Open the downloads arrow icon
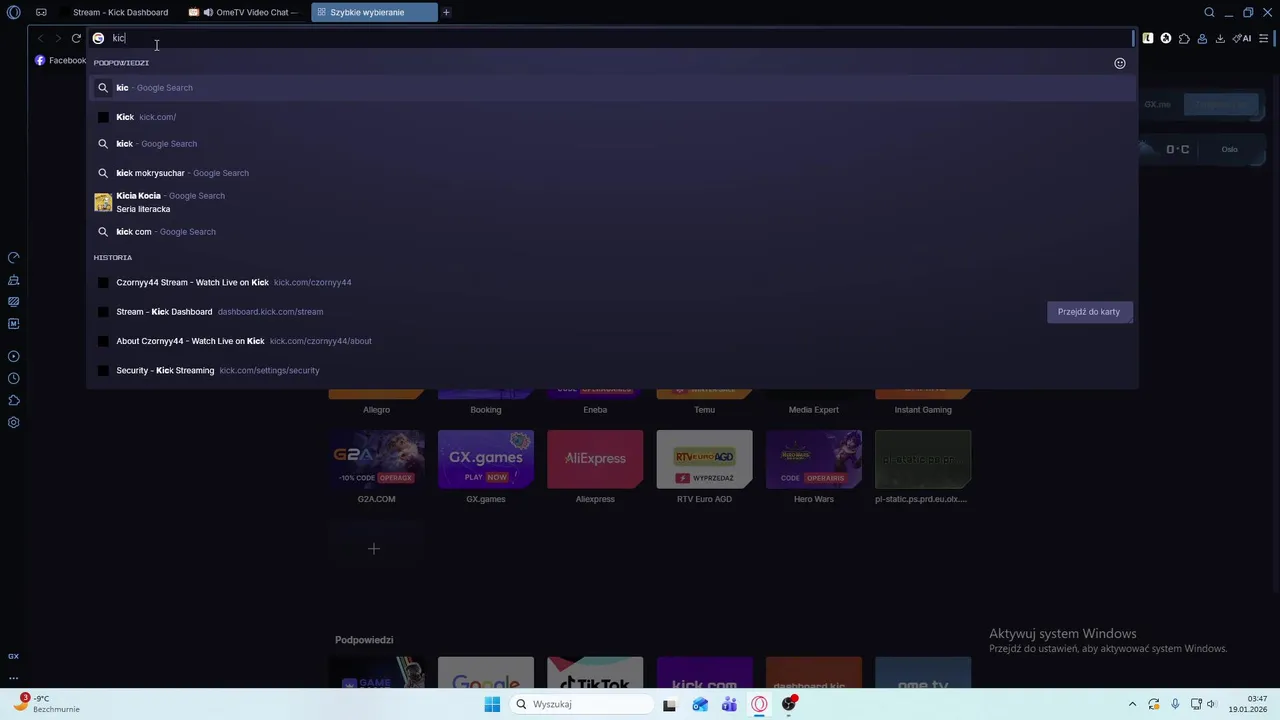This screenshot has width=1280, height=720. click(1220, 38)
